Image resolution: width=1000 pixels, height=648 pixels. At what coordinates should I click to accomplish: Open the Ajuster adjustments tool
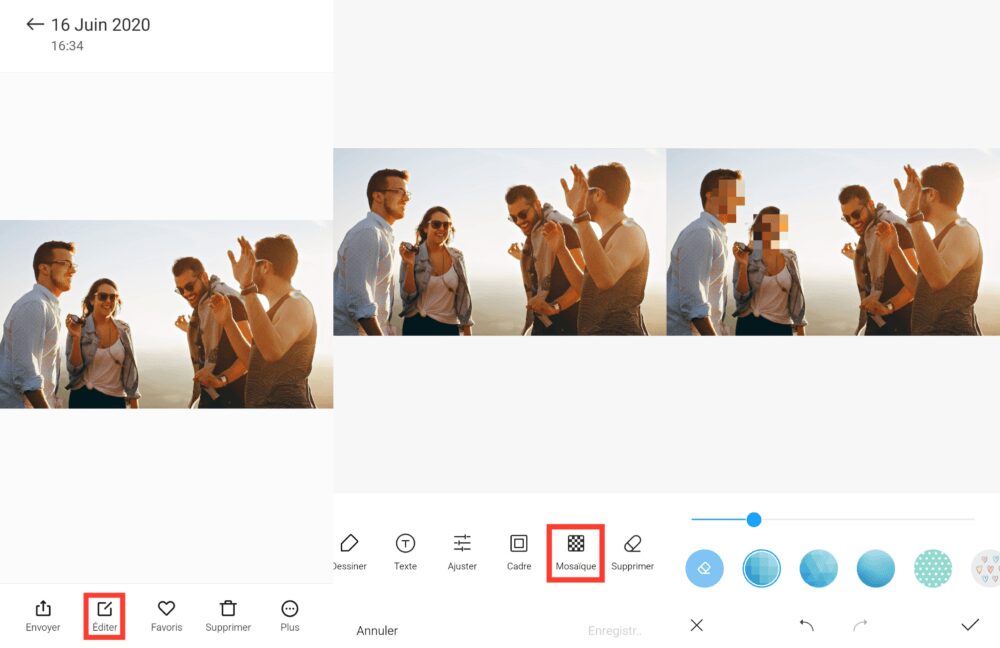pos(462,552)
